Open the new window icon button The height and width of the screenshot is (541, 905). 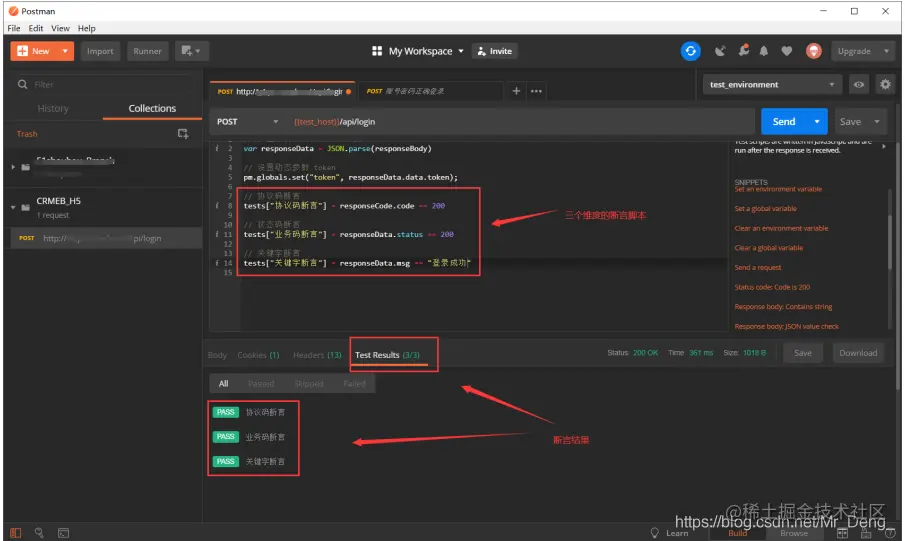[192, 51]
